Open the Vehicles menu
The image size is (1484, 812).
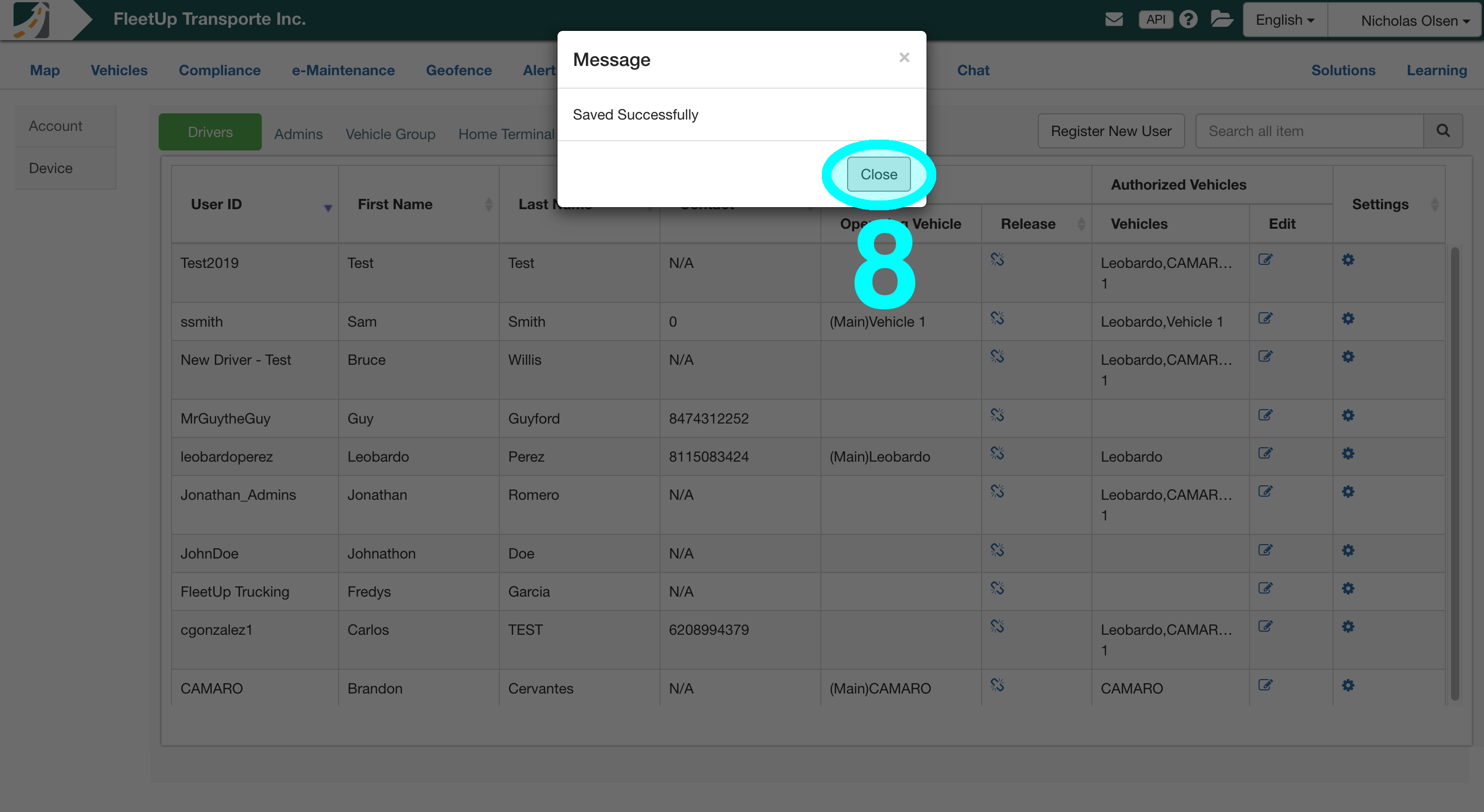coord(119,70)
